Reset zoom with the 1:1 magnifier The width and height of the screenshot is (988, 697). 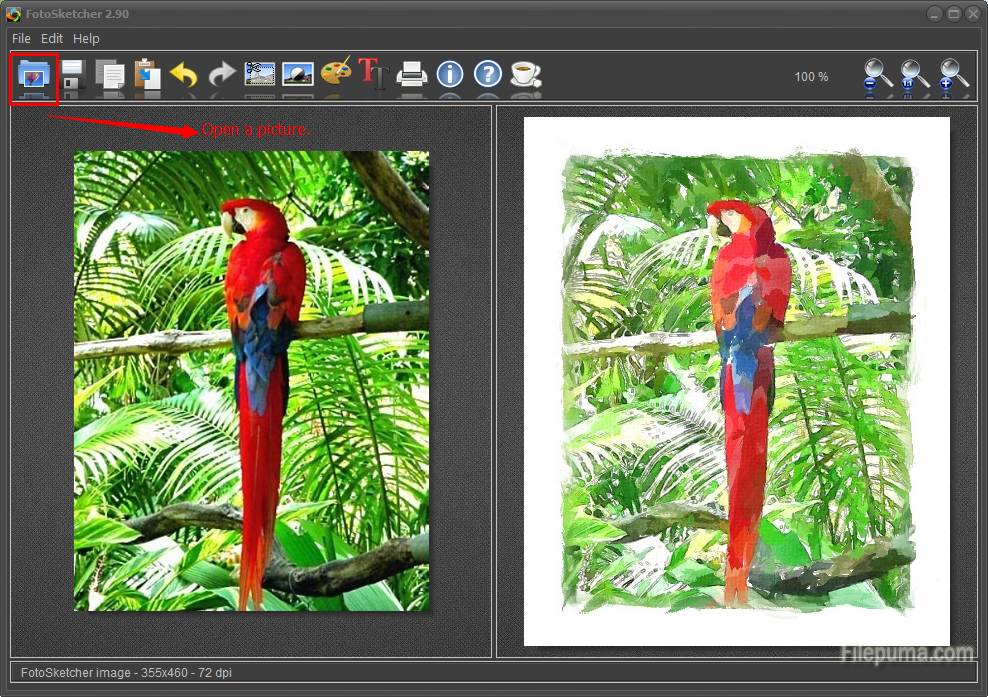914,76
